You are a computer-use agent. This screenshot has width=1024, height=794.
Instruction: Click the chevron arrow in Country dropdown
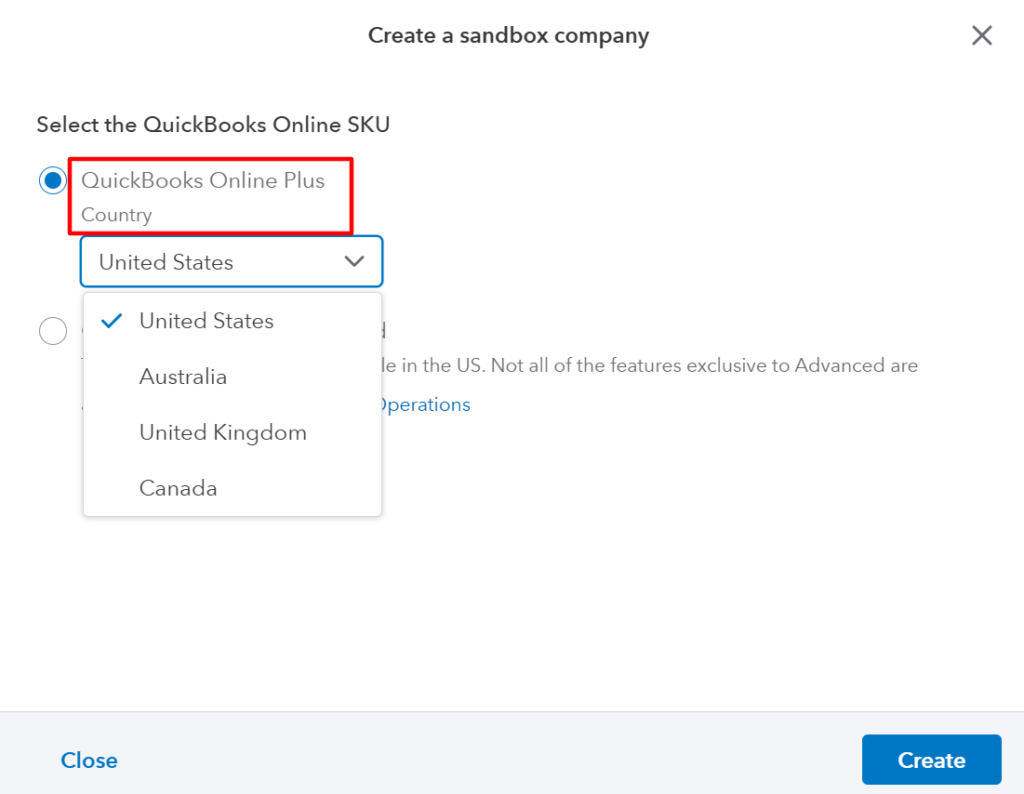(x=354, y=262)
